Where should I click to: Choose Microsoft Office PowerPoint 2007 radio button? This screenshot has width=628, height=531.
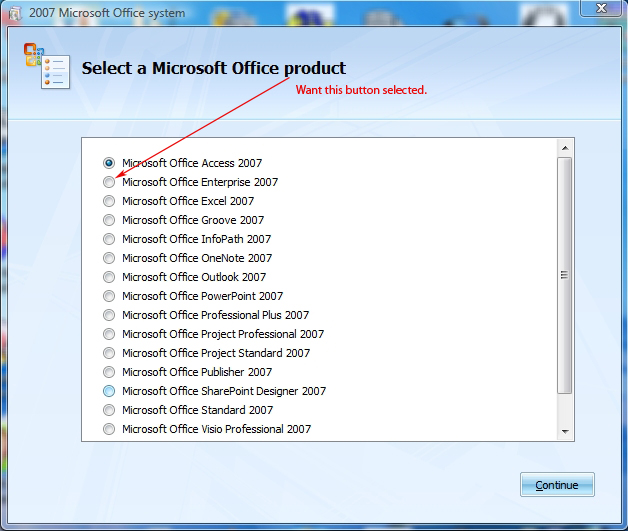click(x=109, y=296)
